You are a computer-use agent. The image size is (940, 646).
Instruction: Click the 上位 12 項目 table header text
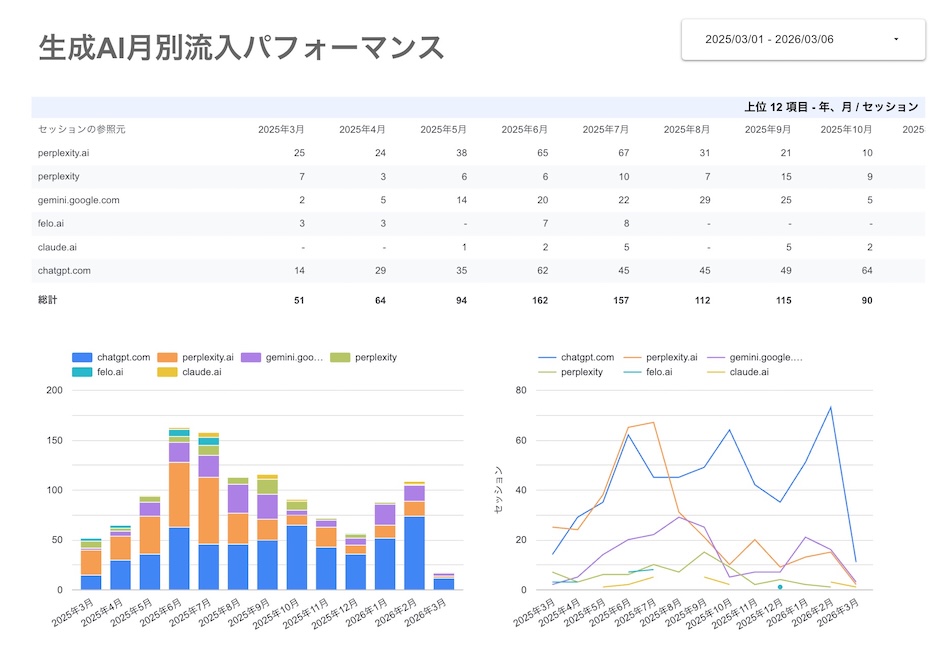(x=831, y=107)
